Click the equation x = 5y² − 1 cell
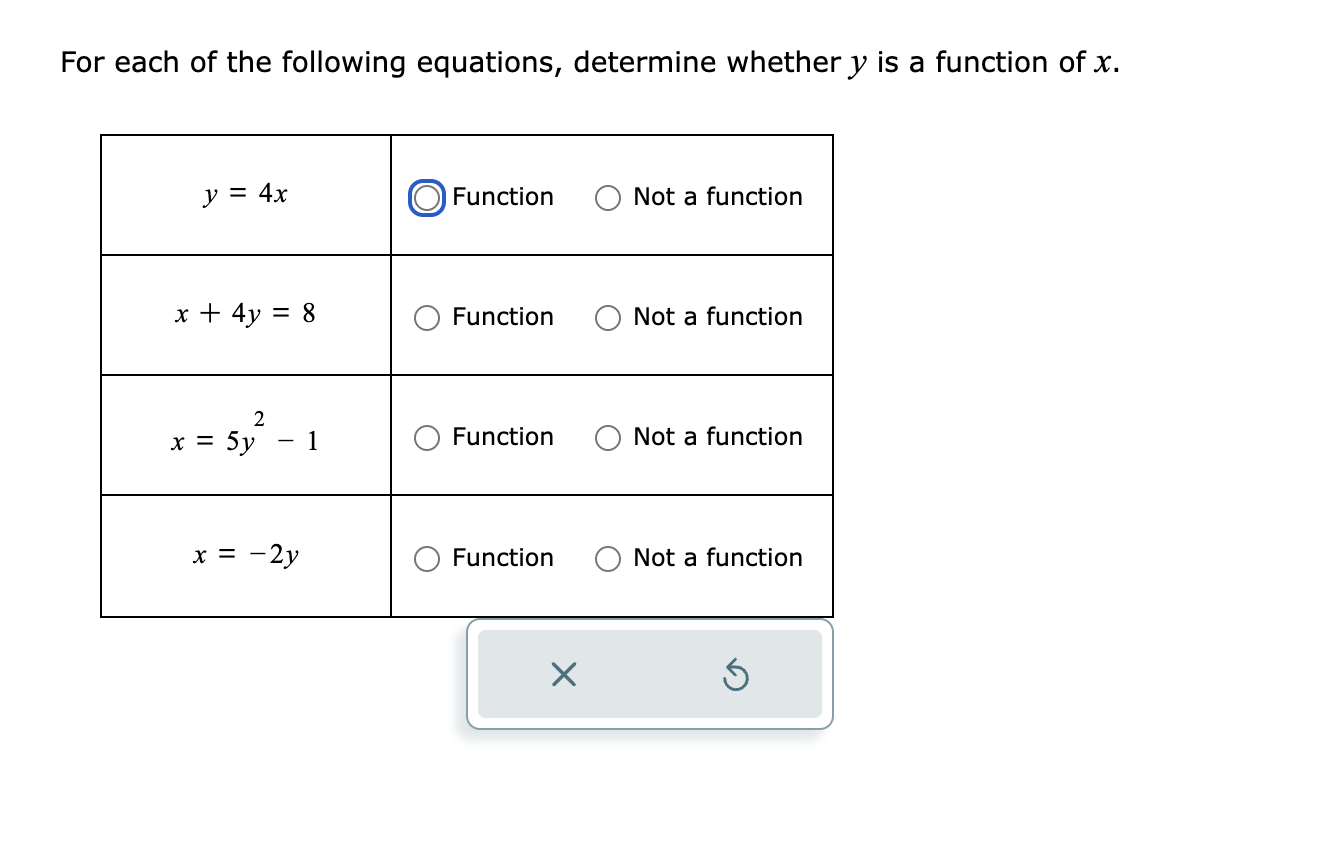The height and width of the screenshot is (848, 1344). point(245,434)
